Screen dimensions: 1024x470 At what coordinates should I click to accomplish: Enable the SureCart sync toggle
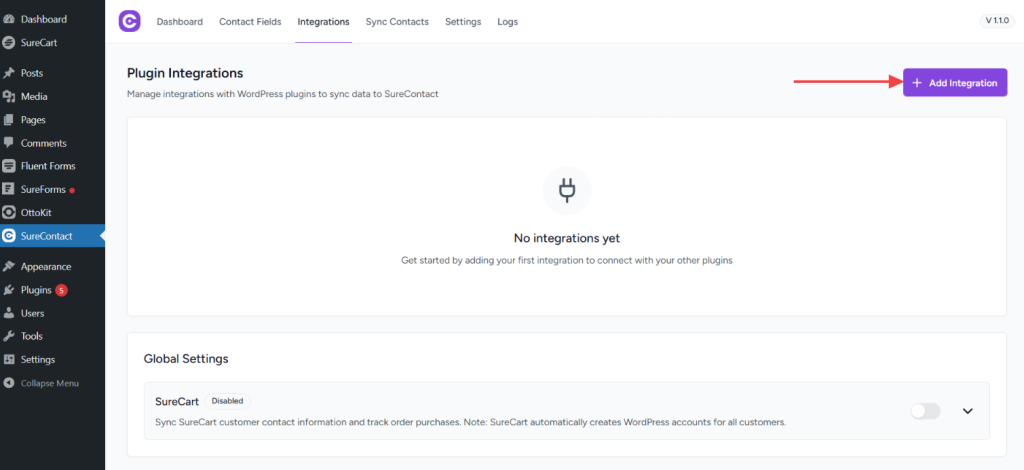pyautogui.click(x=925, y=411)
